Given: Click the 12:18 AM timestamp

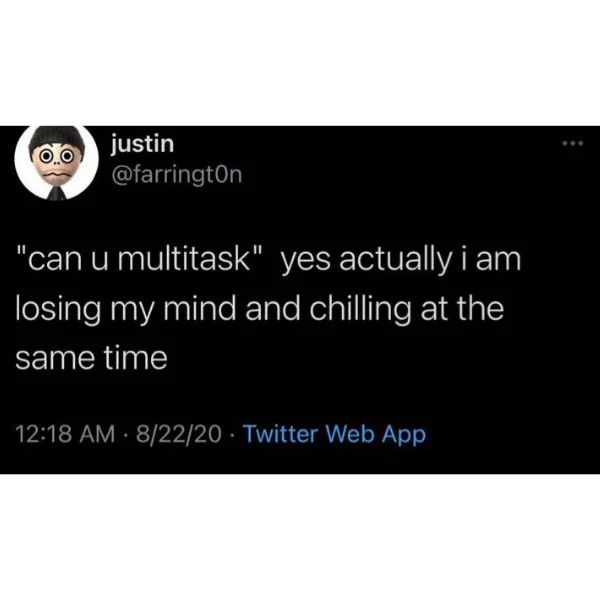Looking at the screenshot, I should point(65,434).
